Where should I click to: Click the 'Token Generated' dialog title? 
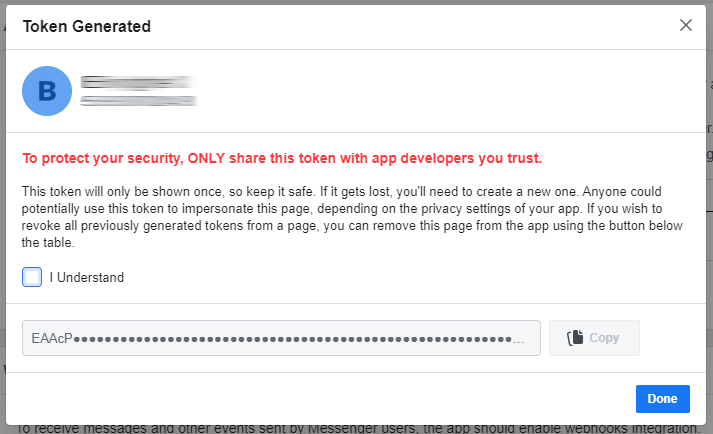click(87, 26)
